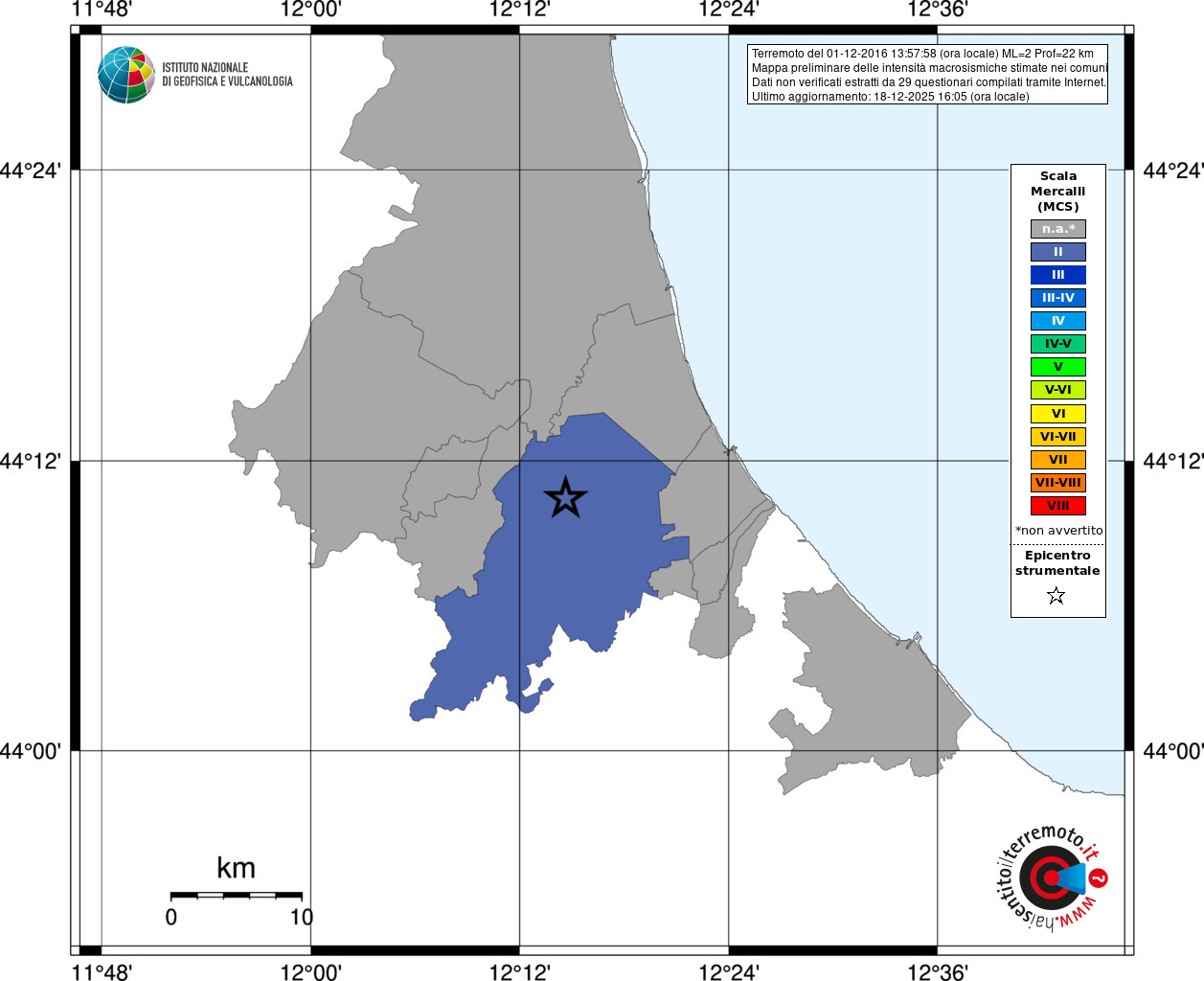
Task: Click left axis label 44°12'
Action: point(31,461)
